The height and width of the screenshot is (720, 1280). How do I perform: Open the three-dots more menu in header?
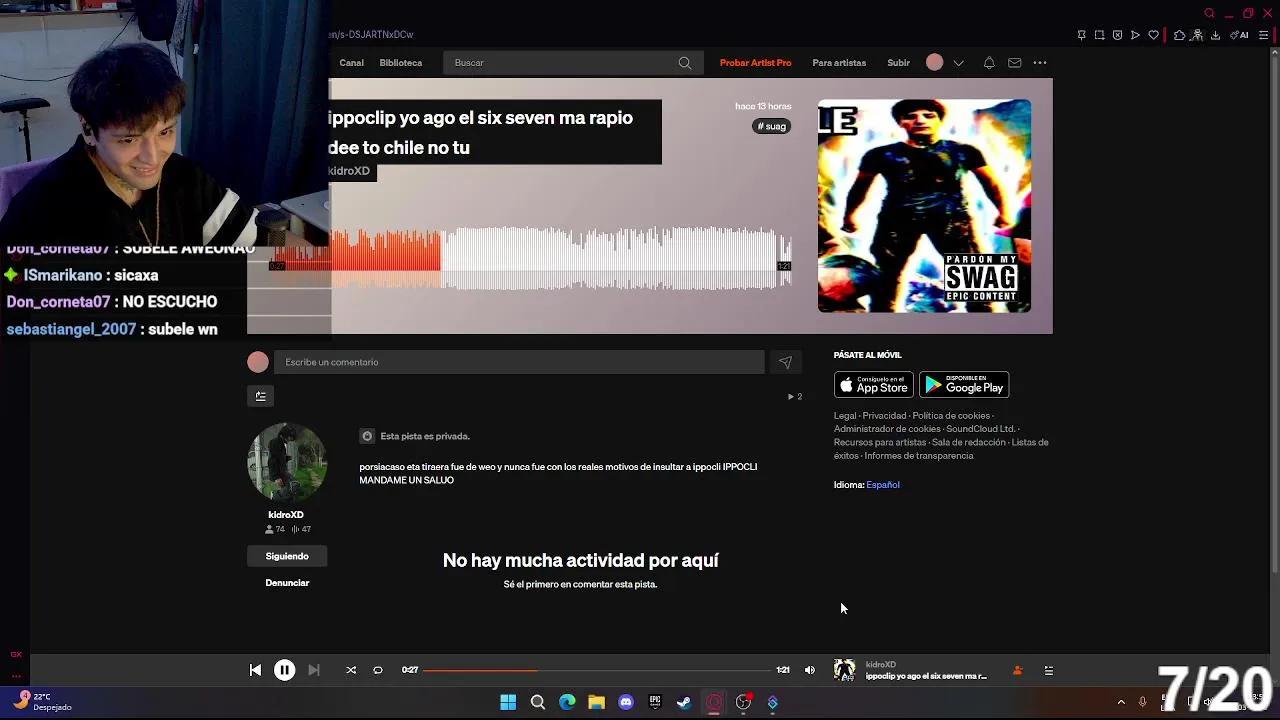click(1040, 63)
